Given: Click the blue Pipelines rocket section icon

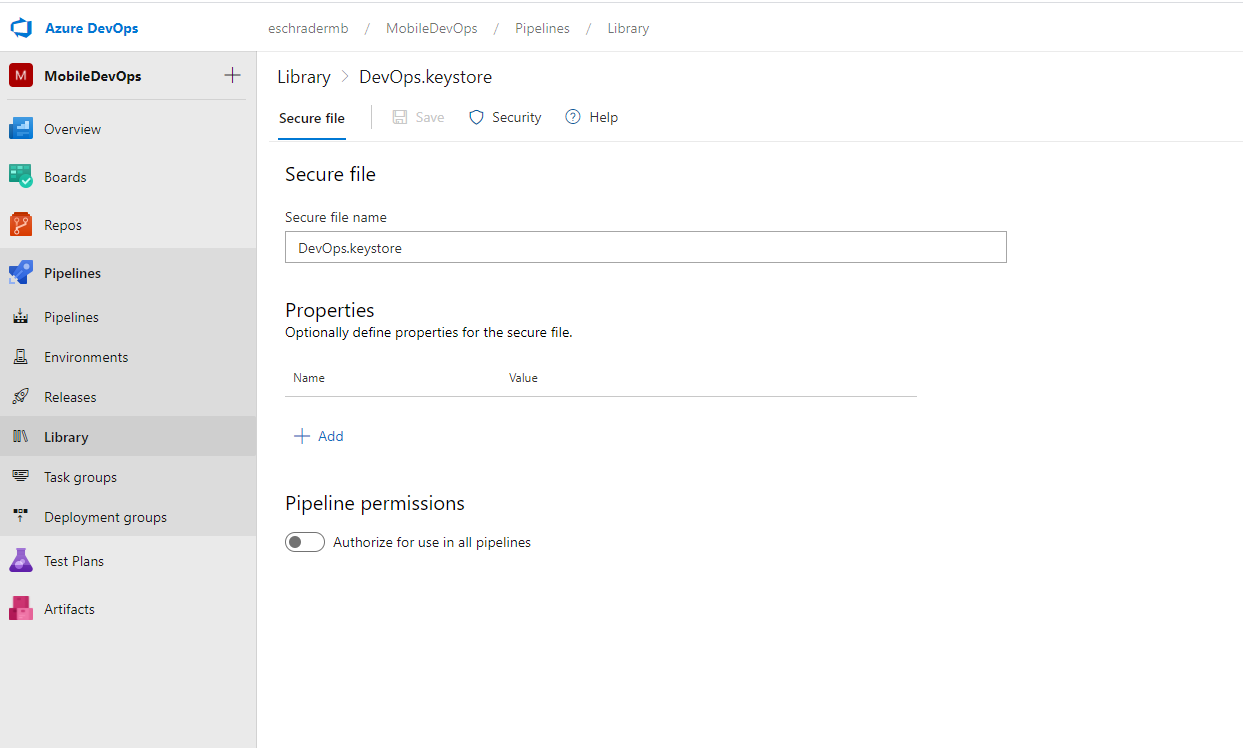Looking at the screenshot, I should click(x=21, y=273).
